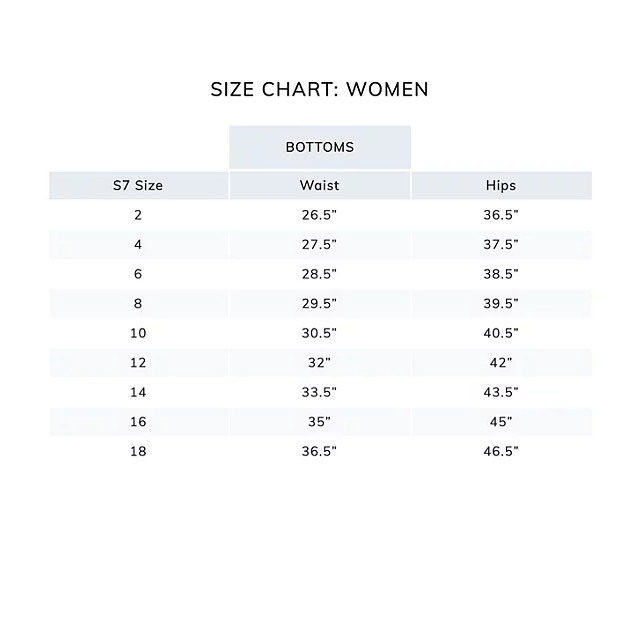This screenshot has width=636, height=641.
Task: Click the 33.5" waist measurement
Action: coord(319,392)
